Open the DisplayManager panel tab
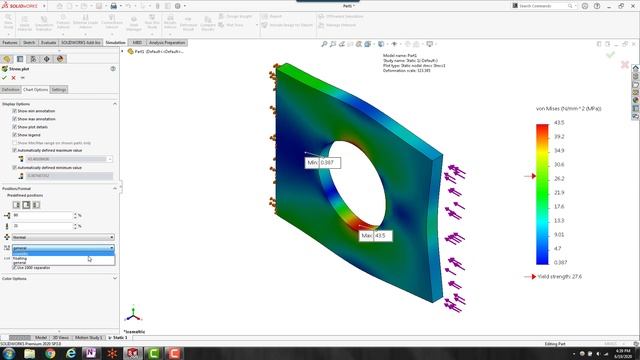This screenshot has width=640, height=360. click(60, 59)
